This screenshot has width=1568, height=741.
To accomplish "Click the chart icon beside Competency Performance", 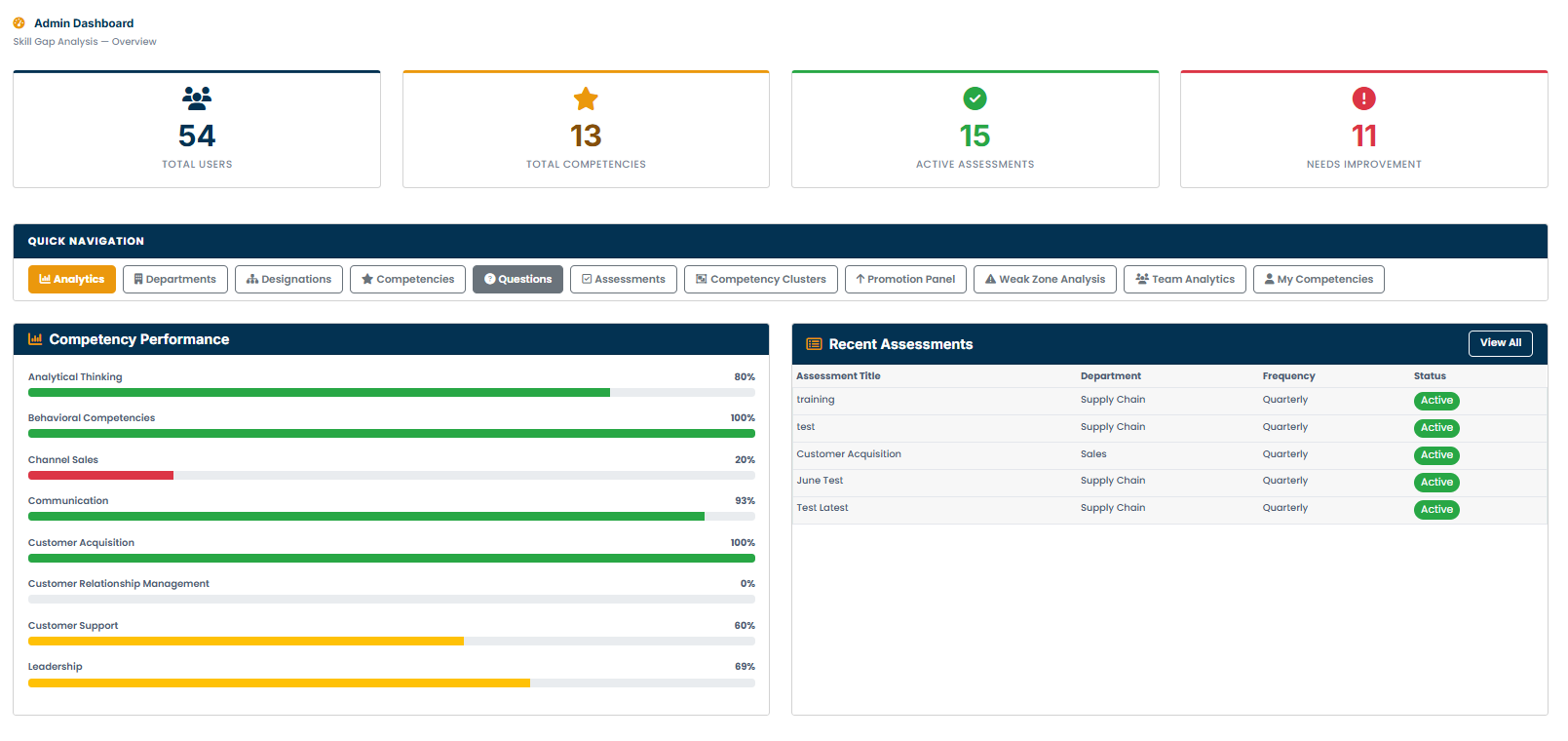I will 35,339.
